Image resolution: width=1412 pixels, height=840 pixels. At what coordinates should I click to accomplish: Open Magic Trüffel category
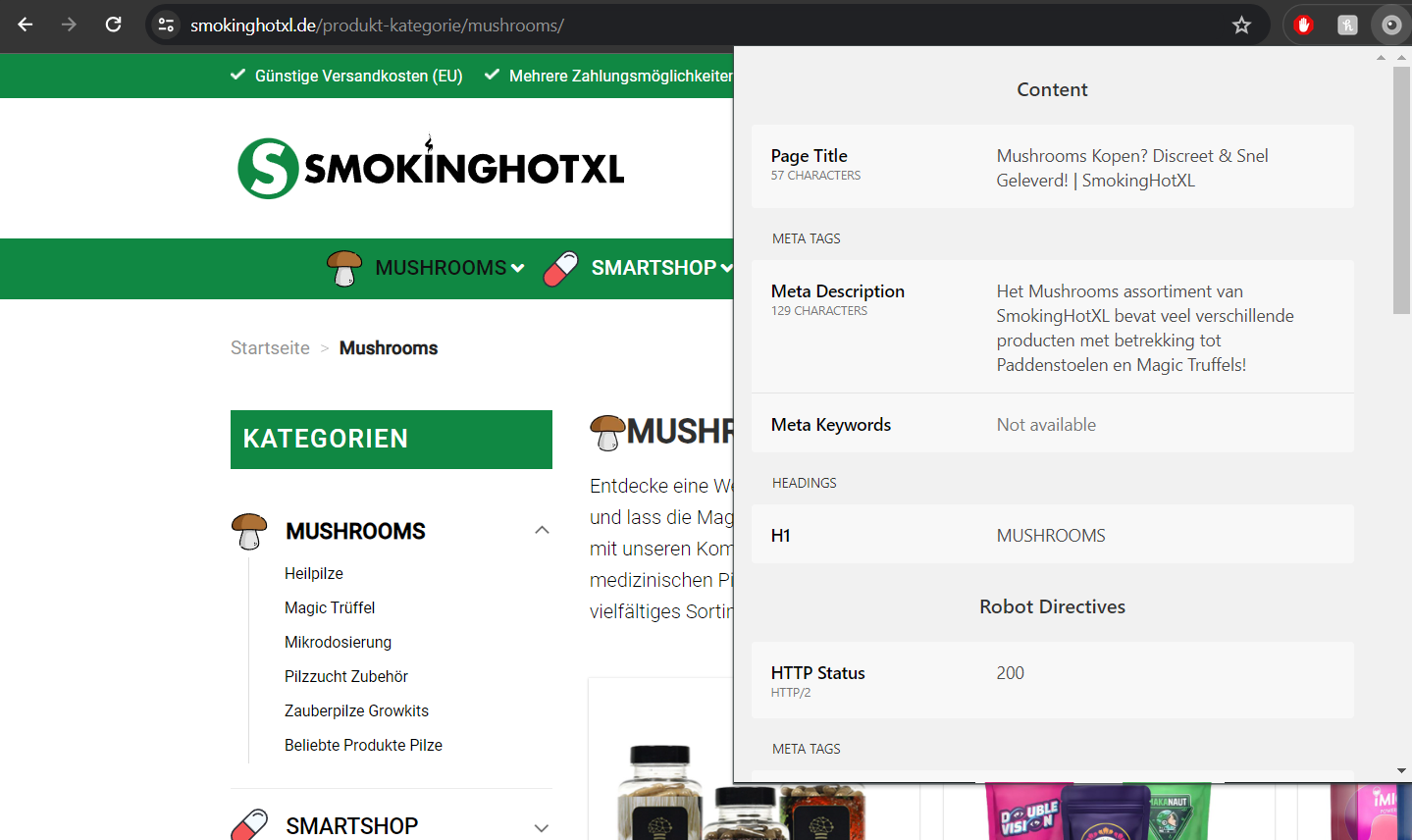coord(330,607)
